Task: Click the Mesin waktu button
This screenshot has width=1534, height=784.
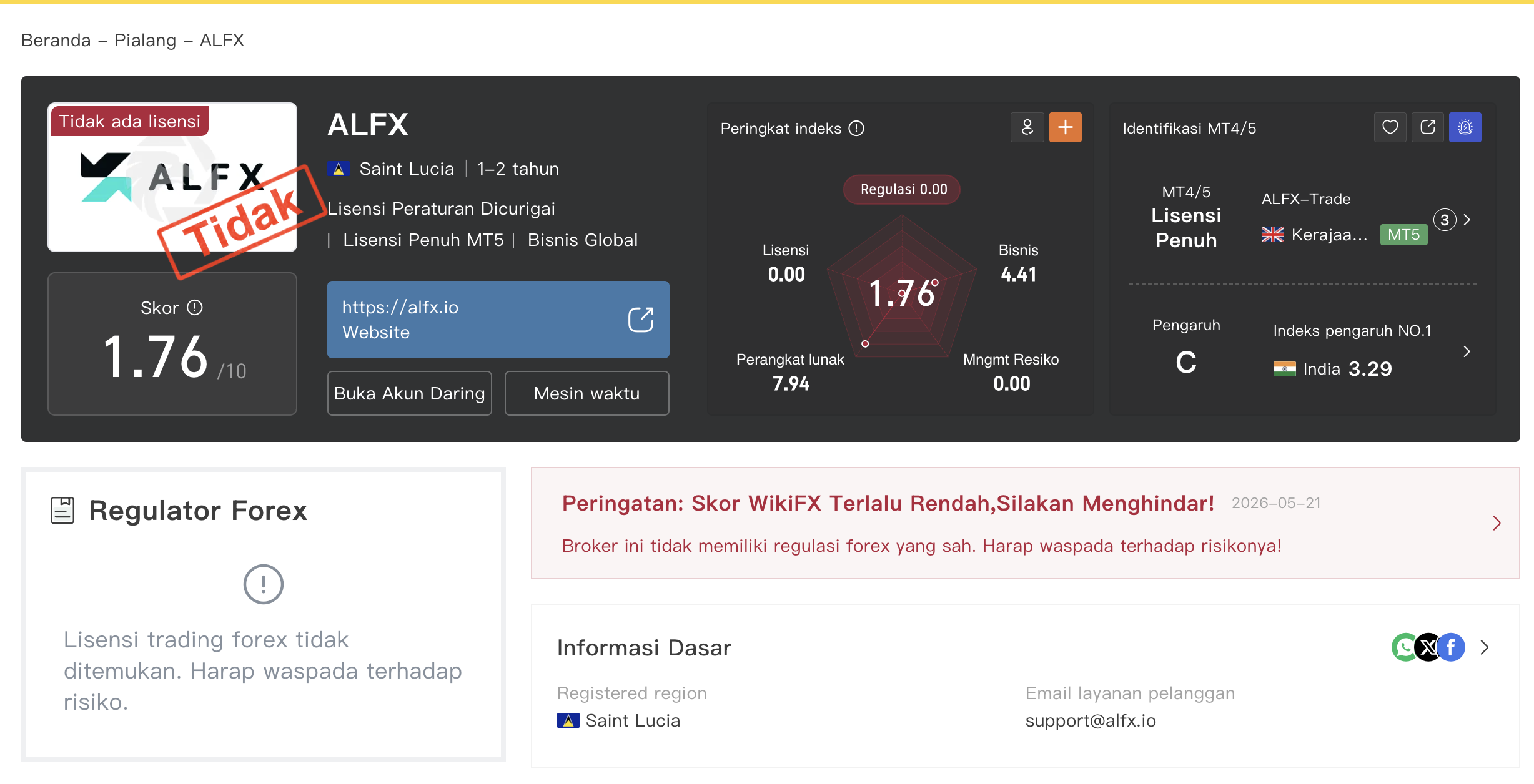Action: [587, 393]
